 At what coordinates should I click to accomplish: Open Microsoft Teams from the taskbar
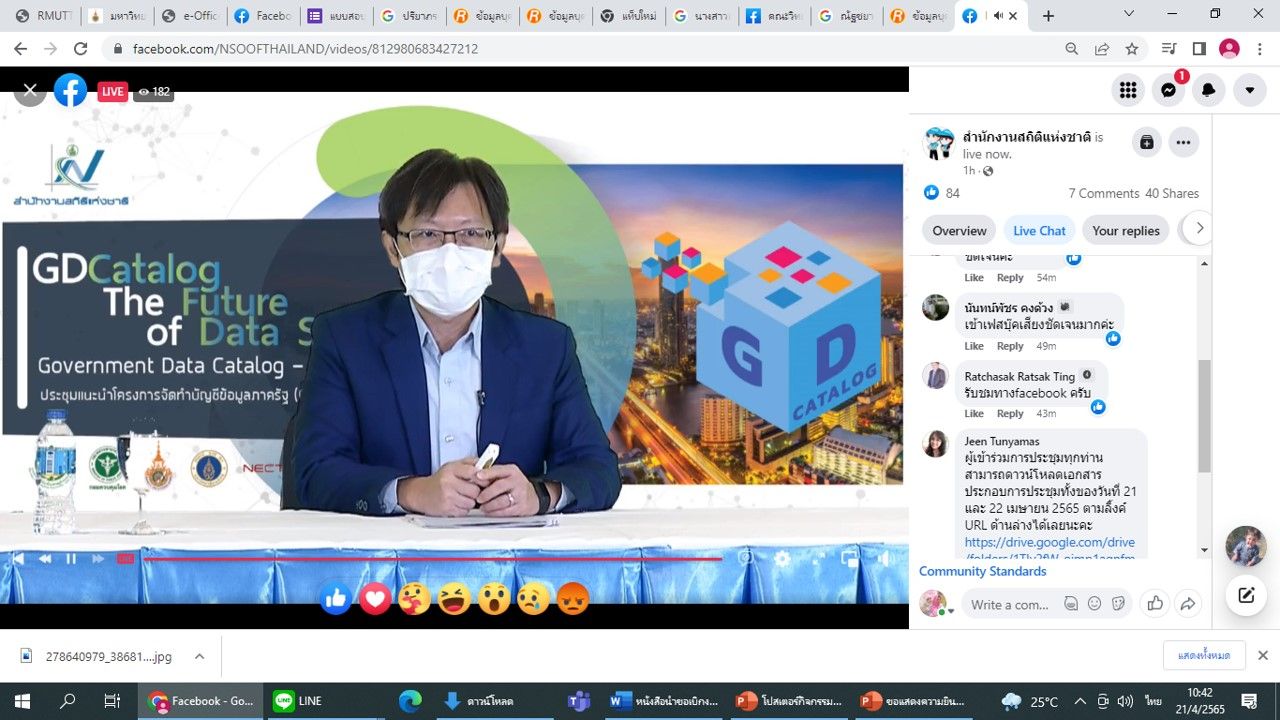point(579,701)
